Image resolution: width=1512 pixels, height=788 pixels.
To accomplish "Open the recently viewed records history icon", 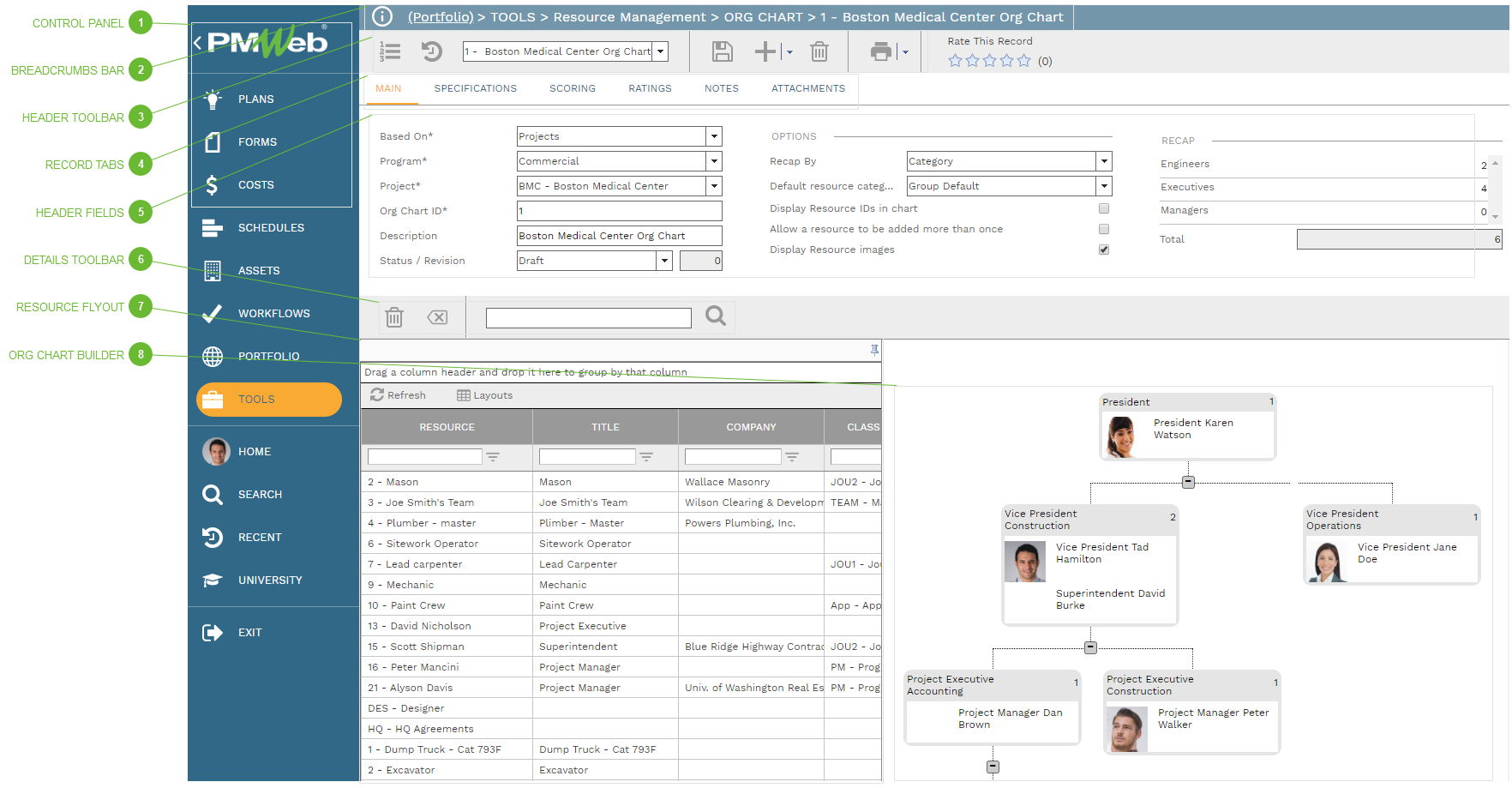I will pos(431,51).
